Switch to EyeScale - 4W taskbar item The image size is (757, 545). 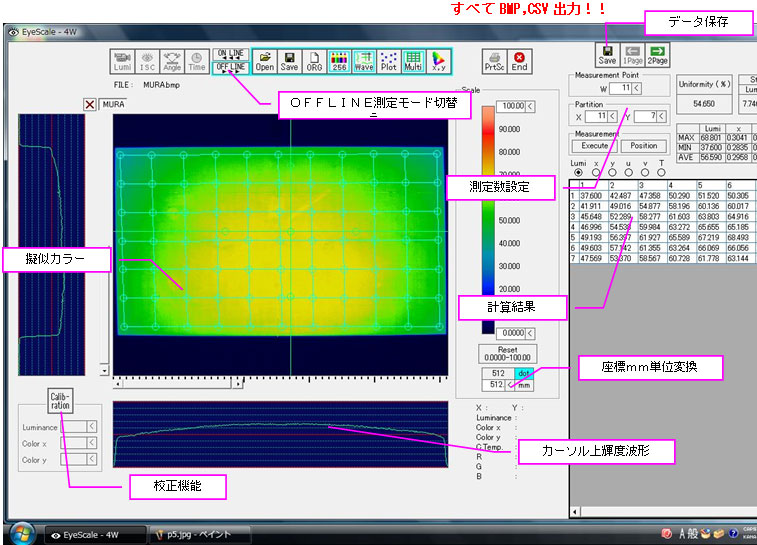click(95, 535)
